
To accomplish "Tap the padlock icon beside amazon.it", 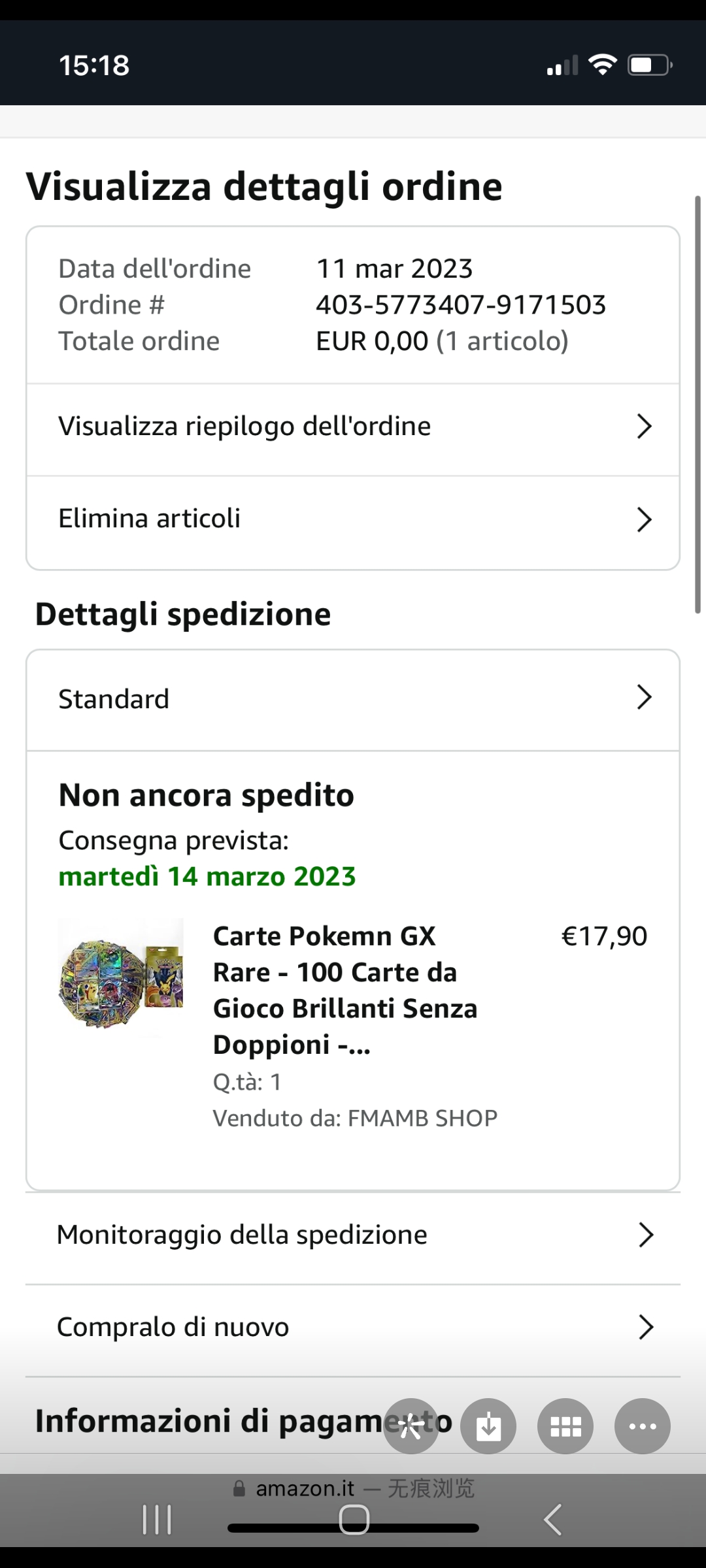I will point(239,1489).
